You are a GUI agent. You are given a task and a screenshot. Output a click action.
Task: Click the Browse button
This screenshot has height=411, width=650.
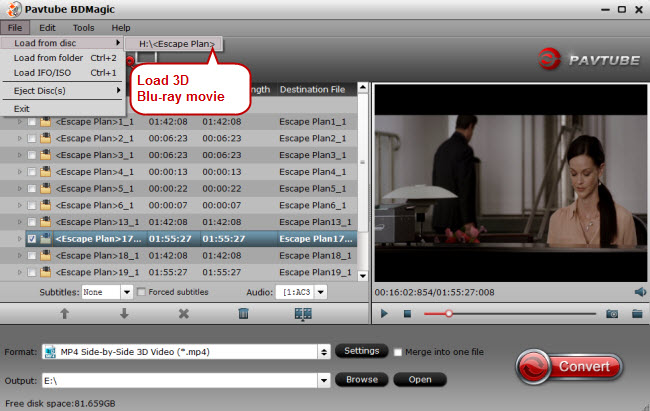(361, 379)
